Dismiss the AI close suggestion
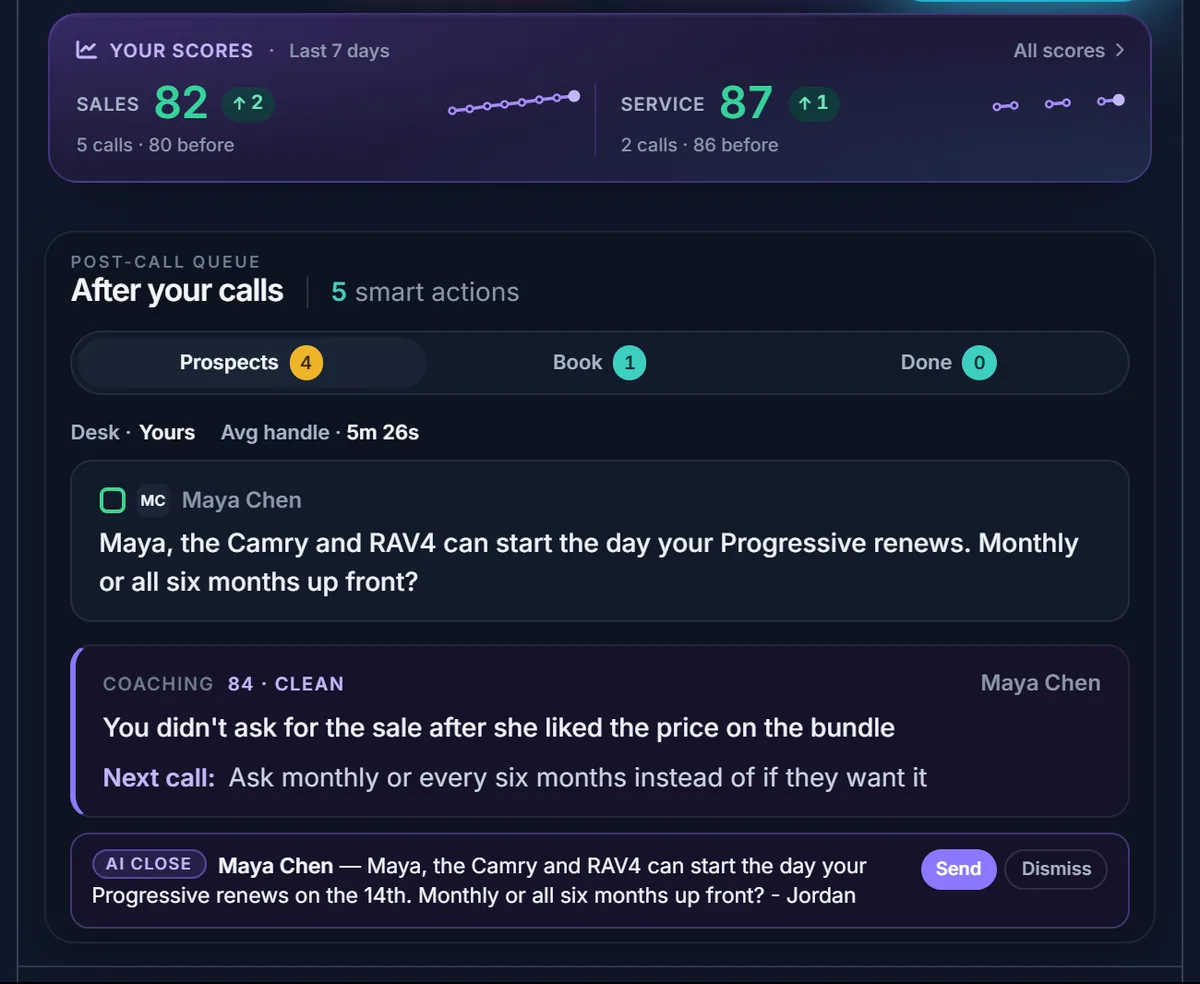 (1056, 869)
